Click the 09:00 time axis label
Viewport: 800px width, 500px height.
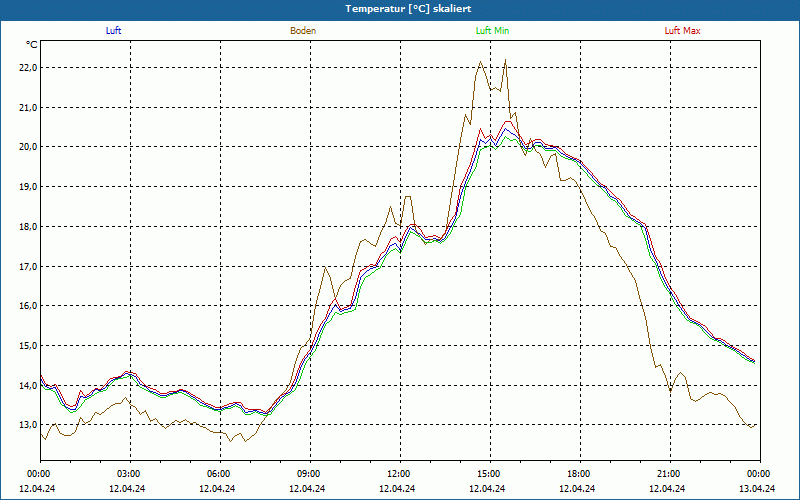tap(310, 474)
